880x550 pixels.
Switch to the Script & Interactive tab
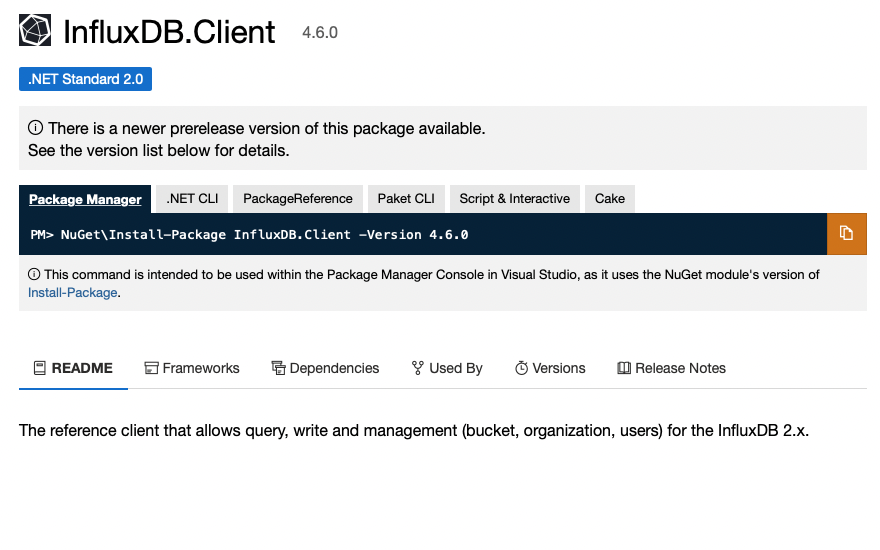(x=514, y=199)
